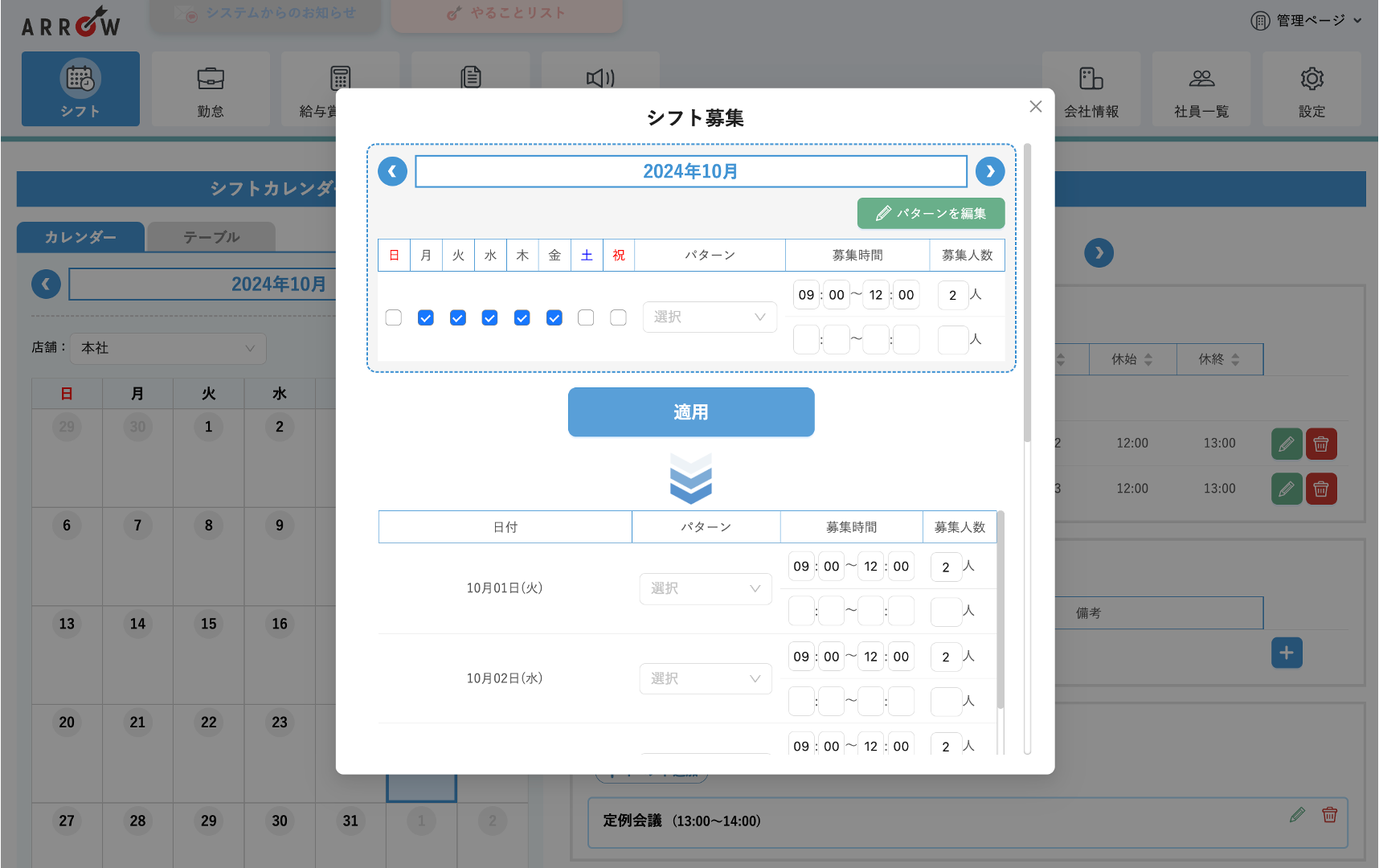The image size is (1379, 868).
Task: Expand pattern dropdown for 10月01日(火)
Action: (706, 589)
